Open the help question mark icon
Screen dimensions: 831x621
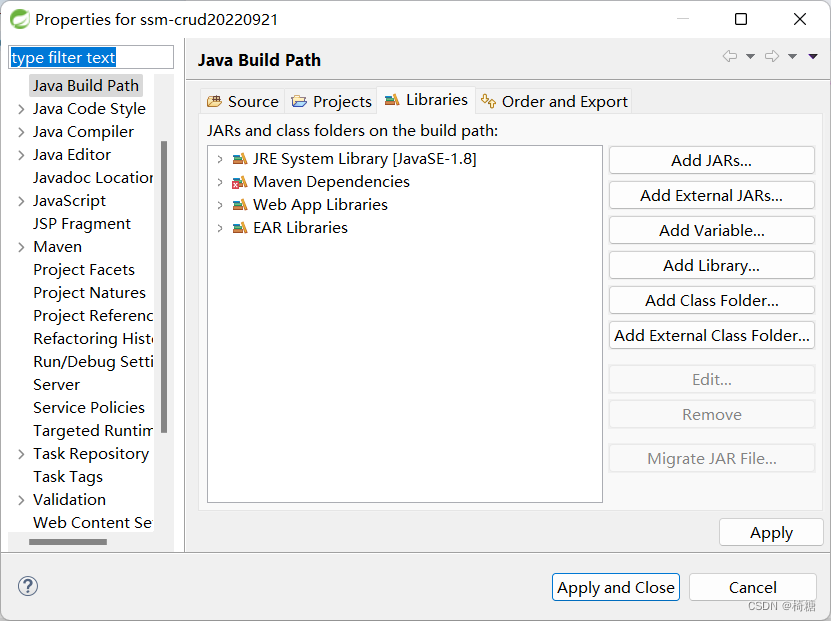pos(28,586)
